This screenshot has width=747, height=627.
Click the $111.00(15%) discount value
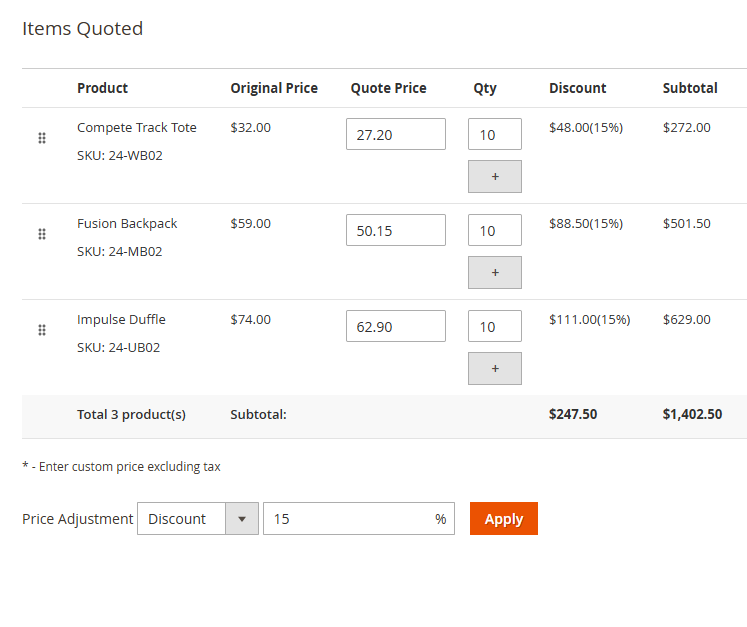click(x=590, y=320)
